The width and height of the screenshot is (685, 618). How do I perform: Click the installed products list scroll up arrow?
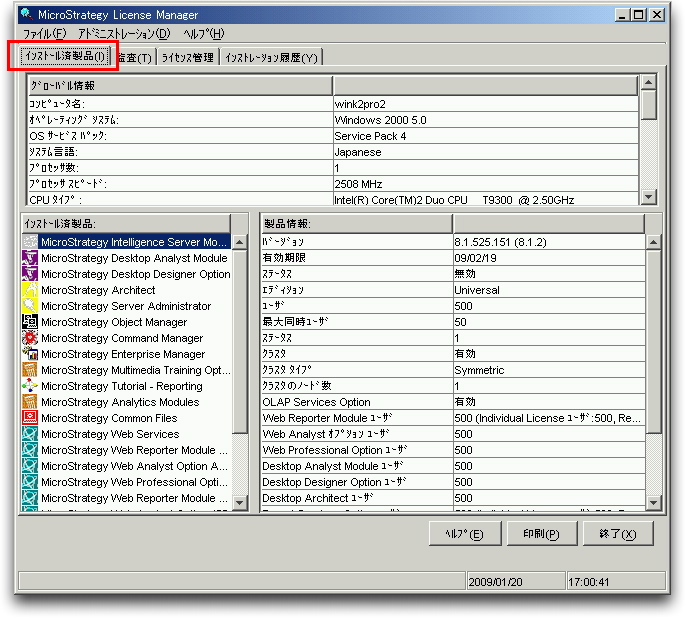[x=239, y=242]
